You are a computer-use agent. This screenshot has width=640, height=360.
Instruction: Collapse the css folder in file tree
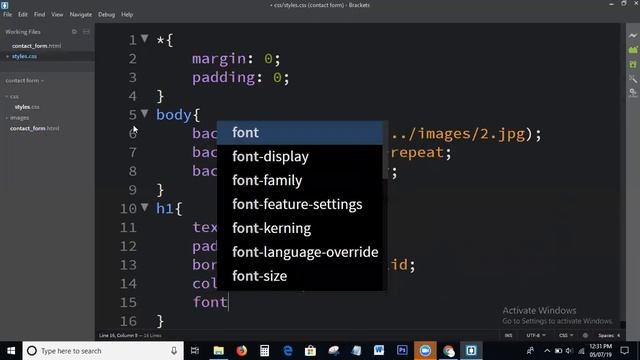tap(12, 97)
